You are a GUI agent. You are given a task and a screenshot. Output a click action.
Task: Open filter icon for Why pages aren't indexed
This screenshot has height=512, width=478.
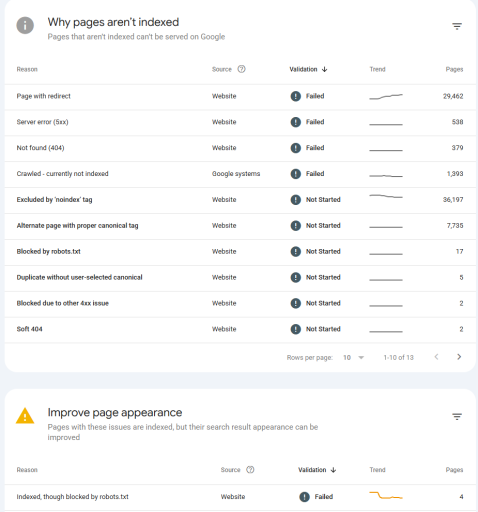pos(457,26)
